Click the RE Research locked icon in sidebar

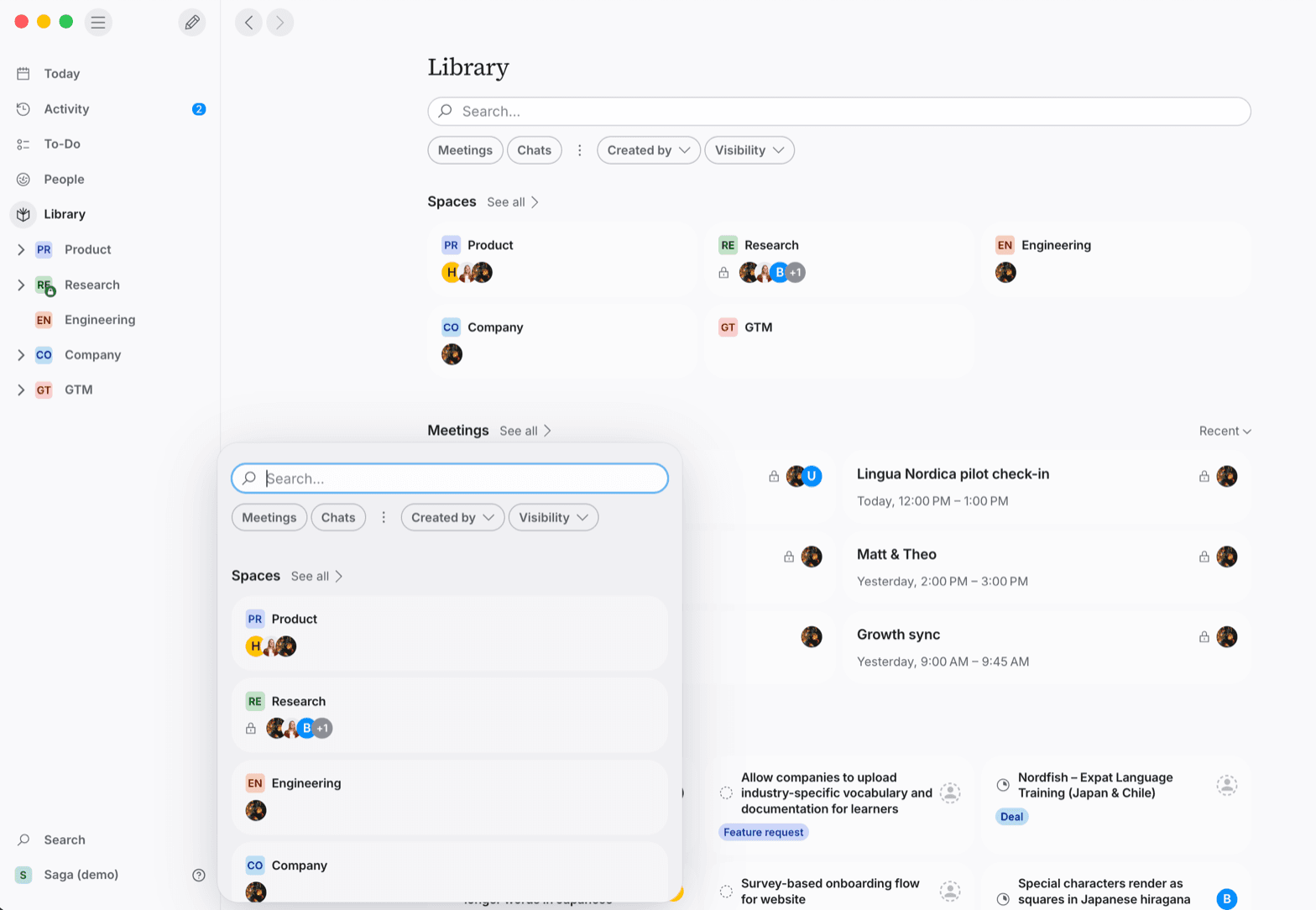click(44, 285)
